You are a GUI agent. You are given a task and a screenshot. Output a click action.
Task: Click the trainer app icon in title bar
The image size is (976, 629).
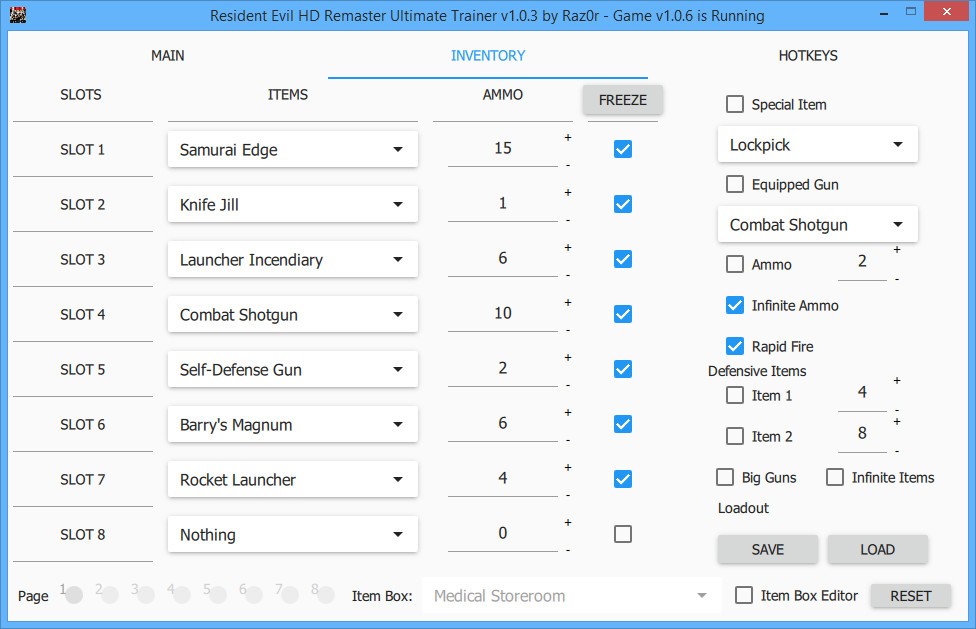pyautogui.click(x=17, y=15)
